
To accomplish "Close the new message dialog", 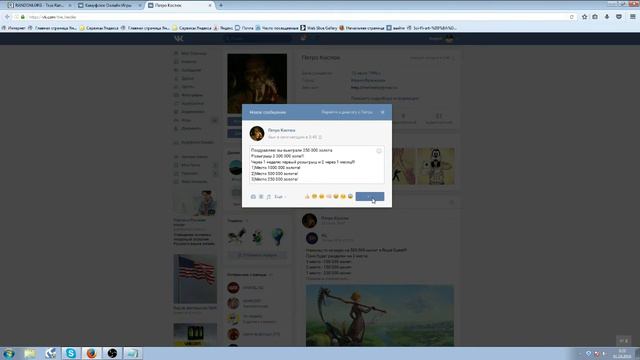I will (382, 112).
